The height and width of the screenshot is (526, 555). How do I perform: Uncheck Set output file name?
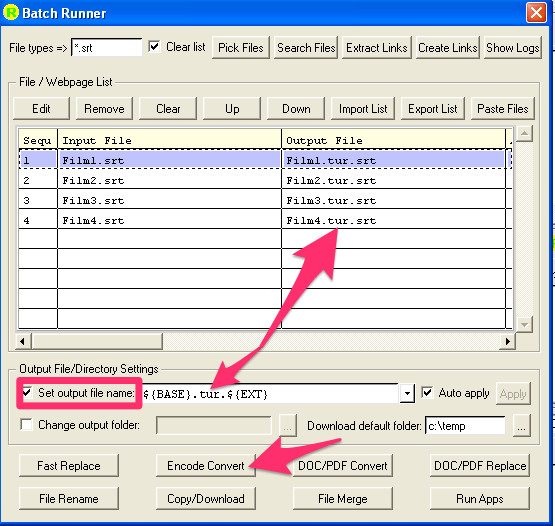pos(27,393)
